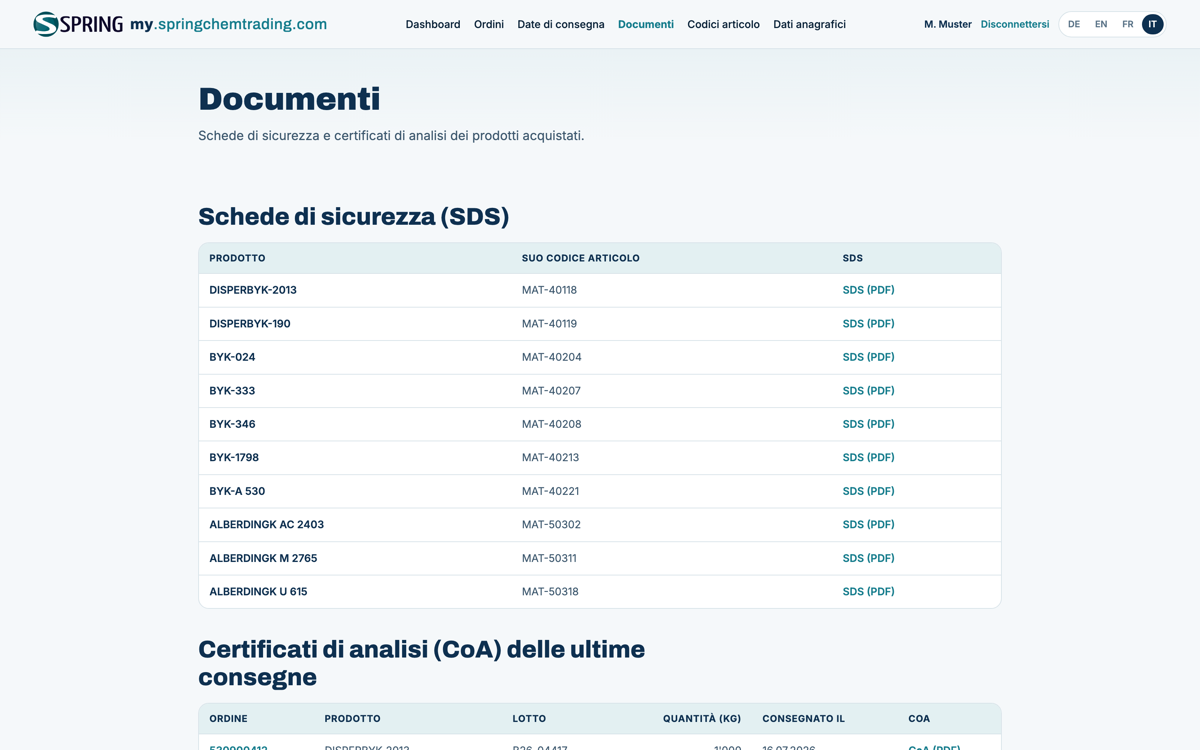The image size is (1200, 750).
Task: Select product name ALBERDINGK U 615
Action: point(258,591)
